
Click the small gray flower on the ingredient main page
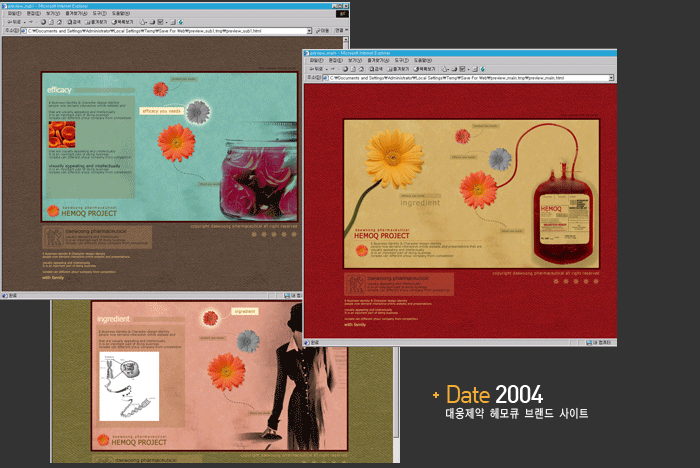(x=499, y=158)
